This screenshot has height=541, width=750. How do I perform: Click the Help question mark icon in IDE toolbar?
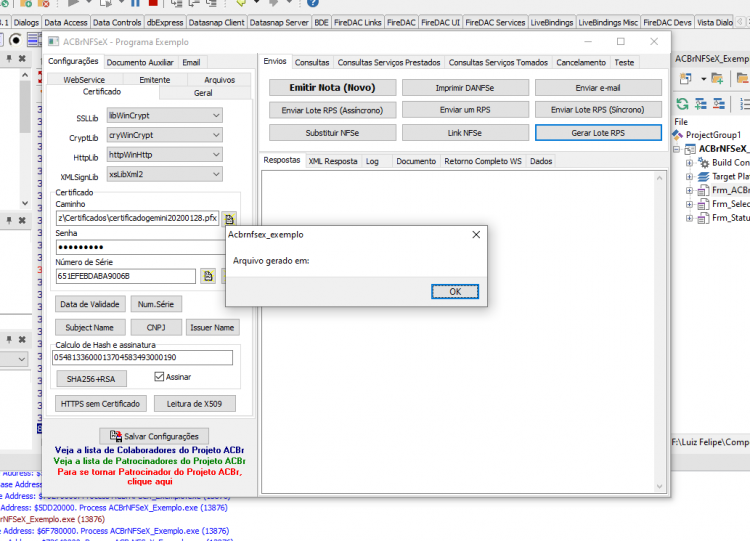[312, 3]
